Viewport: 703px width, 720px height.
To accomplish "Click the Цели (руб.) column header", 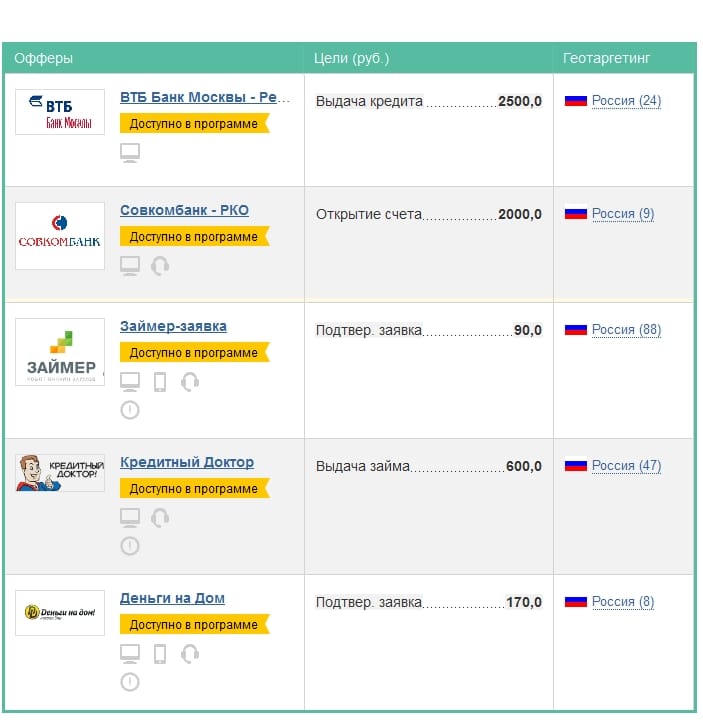I will point(351,58).
